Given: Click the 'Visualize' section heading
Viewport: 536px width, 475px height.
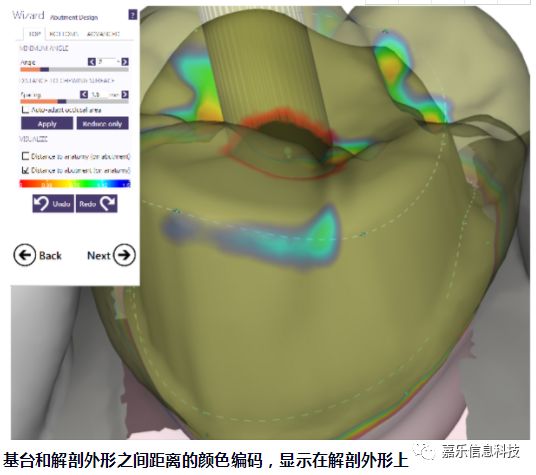Looking at the screenshot, I should 34,139.
